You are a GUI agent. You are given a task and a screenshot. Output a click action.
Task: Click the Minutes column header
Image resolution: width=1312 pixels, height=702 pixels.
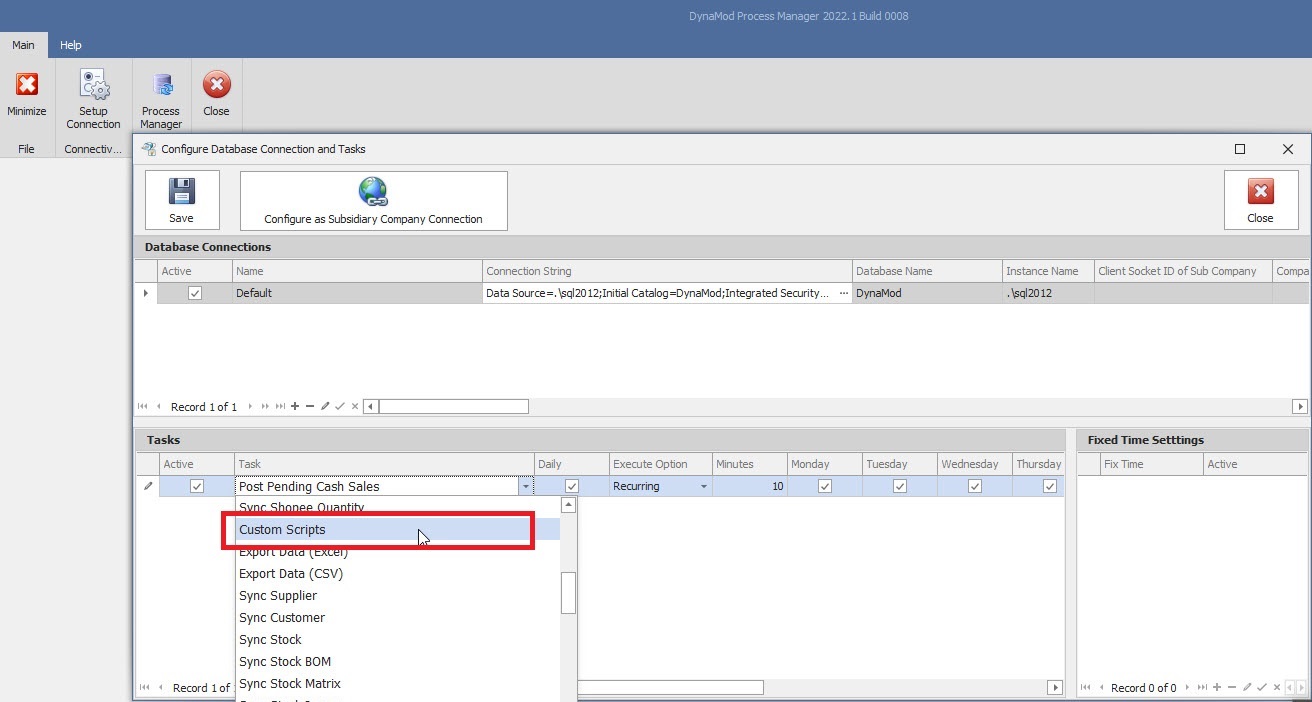(749, 464)
